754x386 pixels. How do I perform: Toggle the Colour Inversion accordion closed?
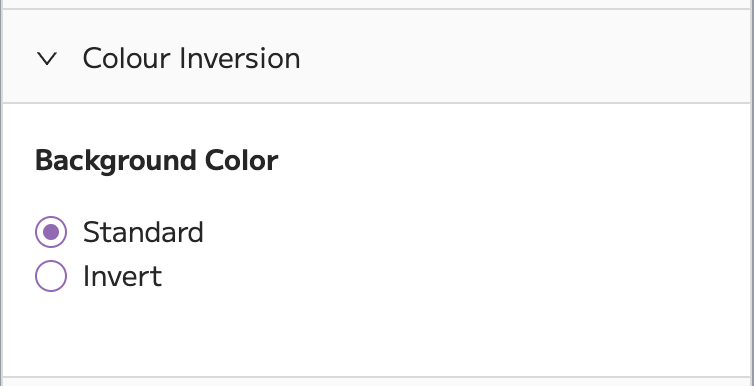(x=47, y=59)
